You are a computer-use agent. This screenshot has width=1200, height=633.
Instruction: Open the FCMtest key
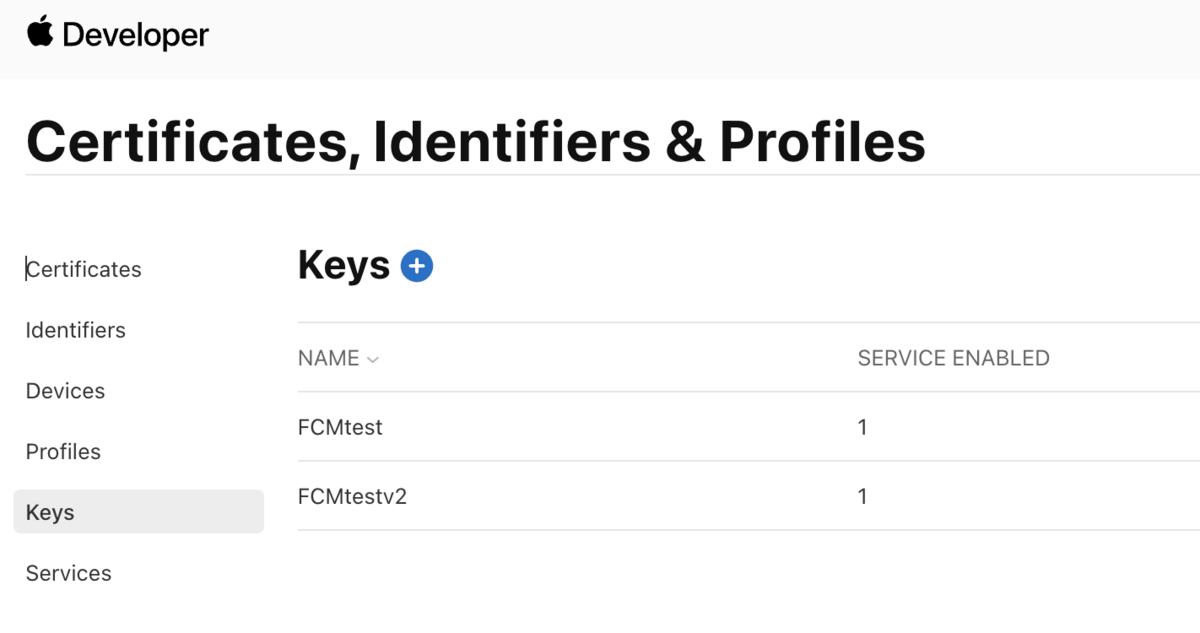[340, 428]
